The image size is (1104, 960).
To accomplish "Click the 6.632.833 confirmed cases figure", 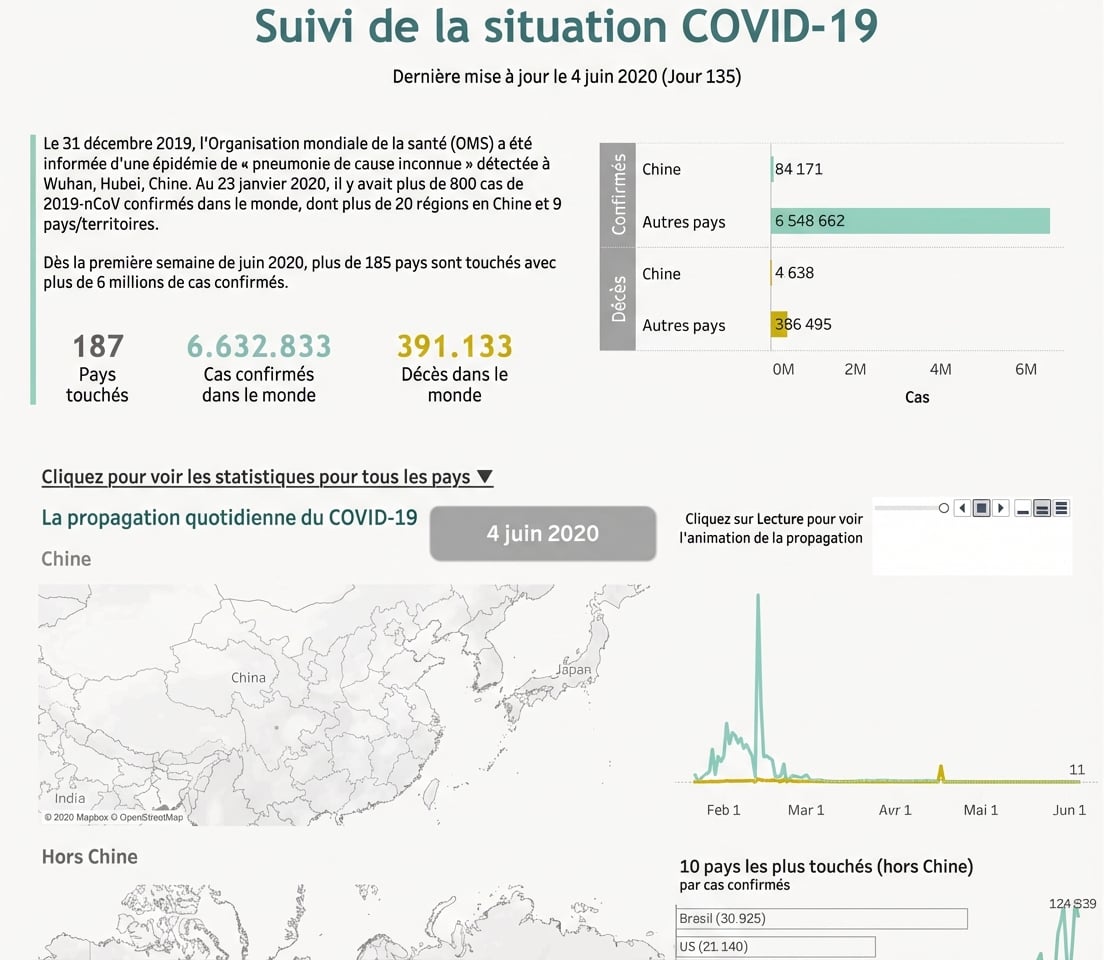I will (258, 347).
